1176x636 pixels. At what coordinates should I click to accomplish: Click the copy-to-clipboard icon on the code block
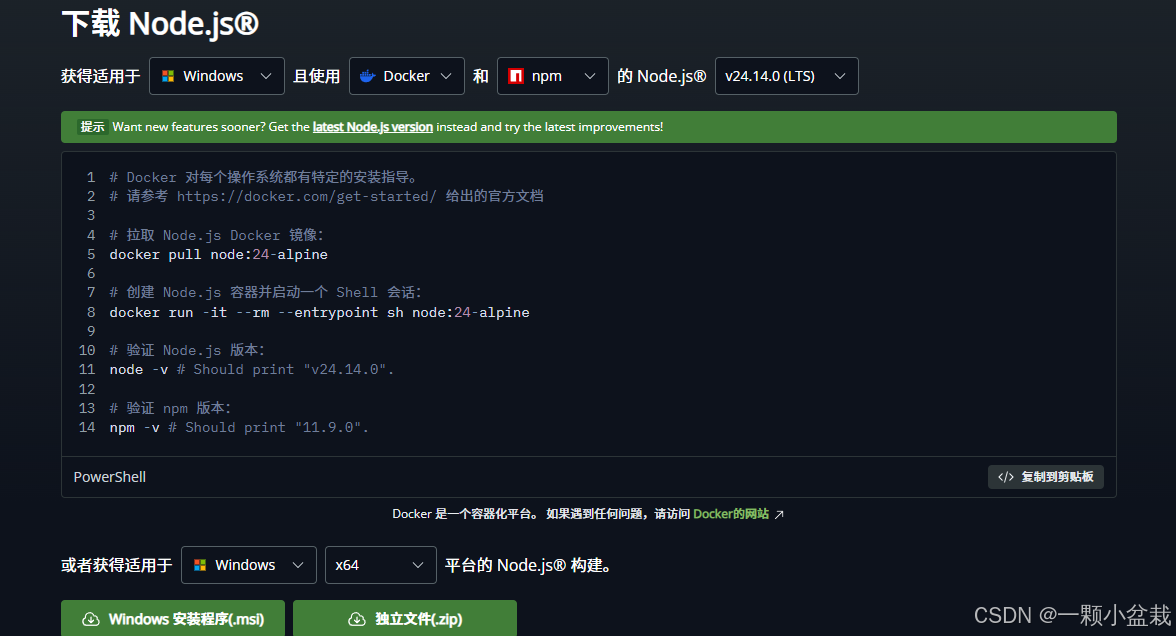click(1006, 477)
